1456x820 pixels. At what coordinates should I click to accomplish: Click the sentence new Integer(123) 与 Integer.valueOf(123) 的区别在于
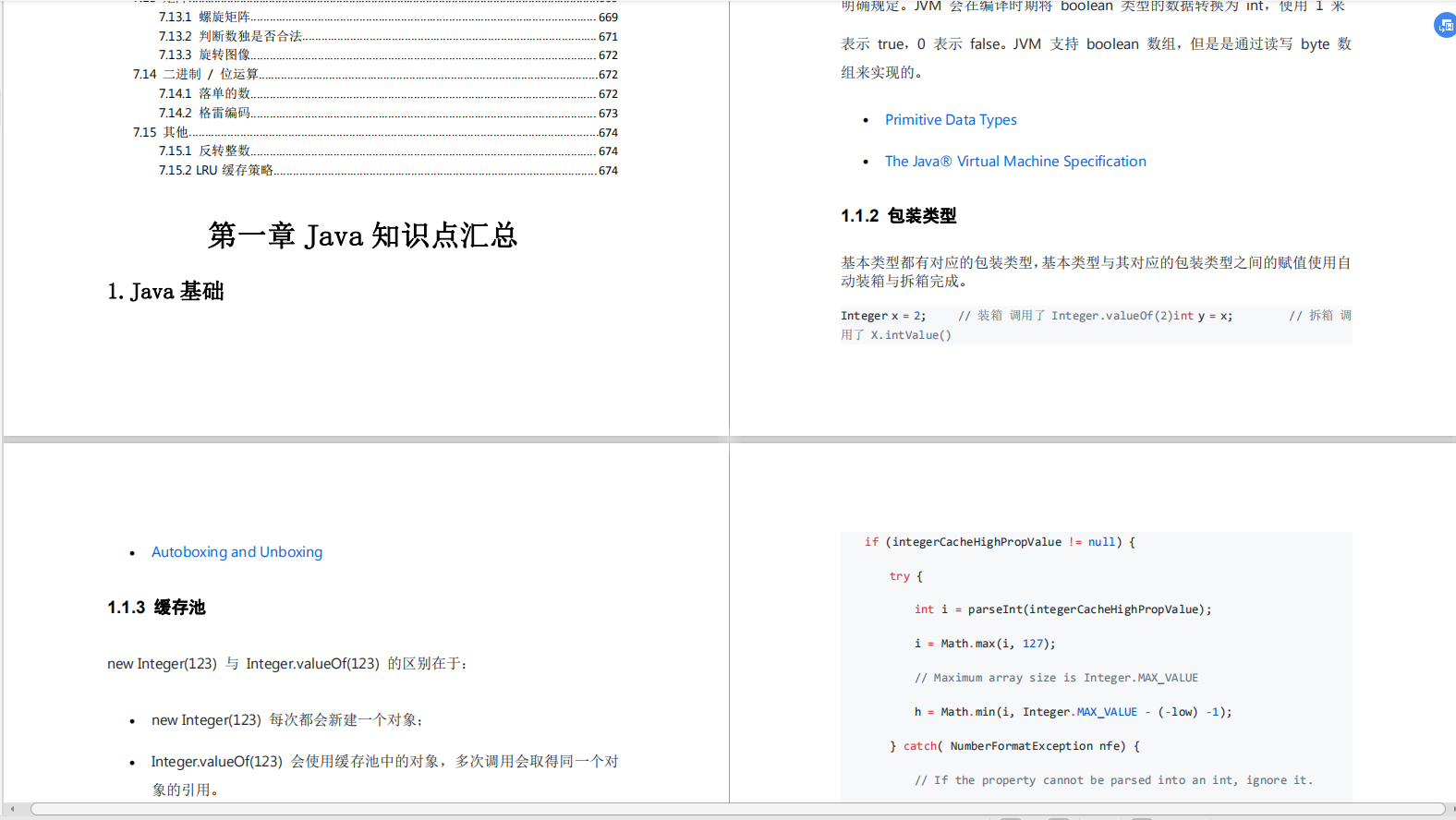point(287,664)
